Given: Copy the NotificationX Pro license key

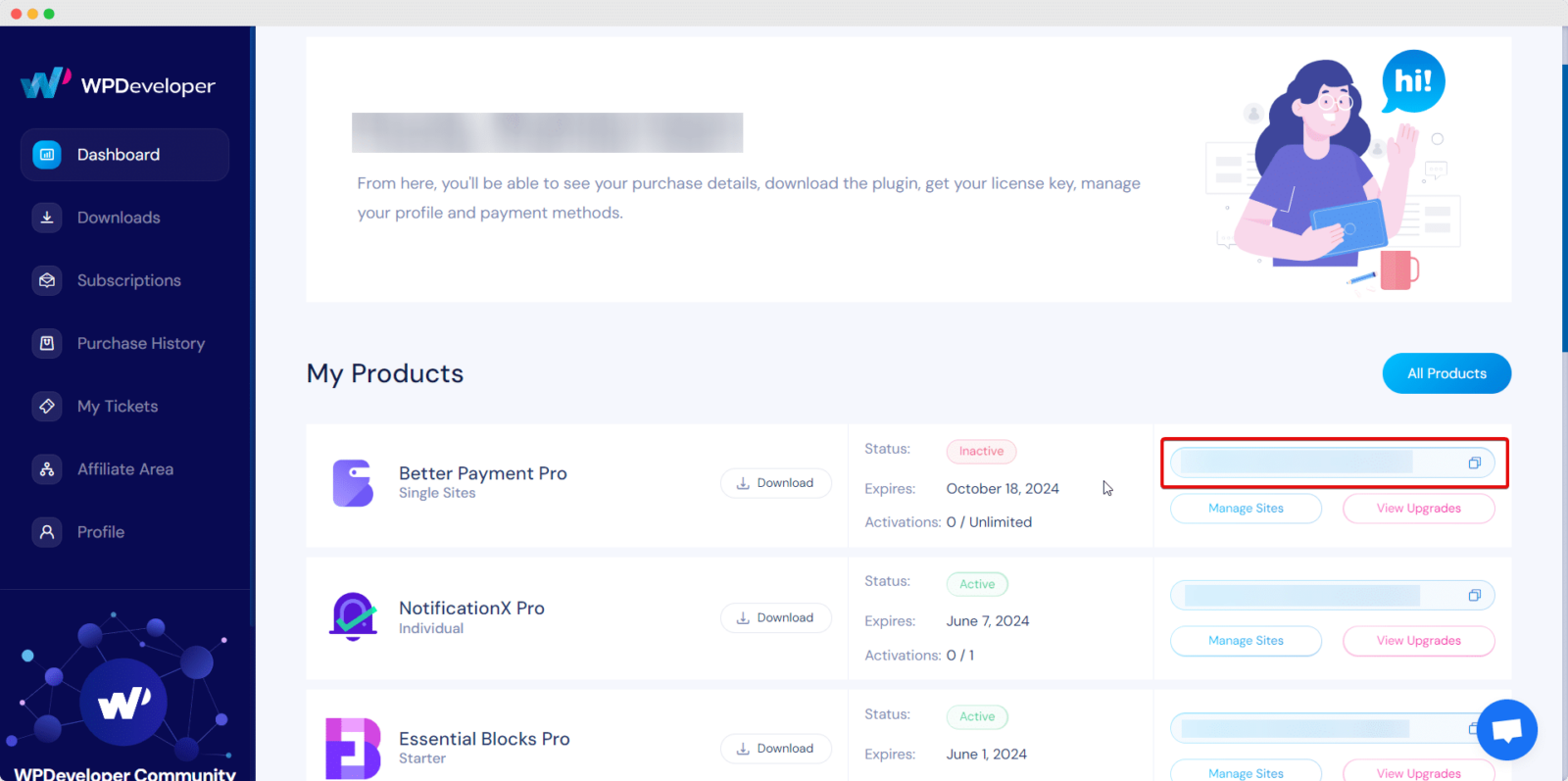Looking at the screenshot, I should [1474, 594].
